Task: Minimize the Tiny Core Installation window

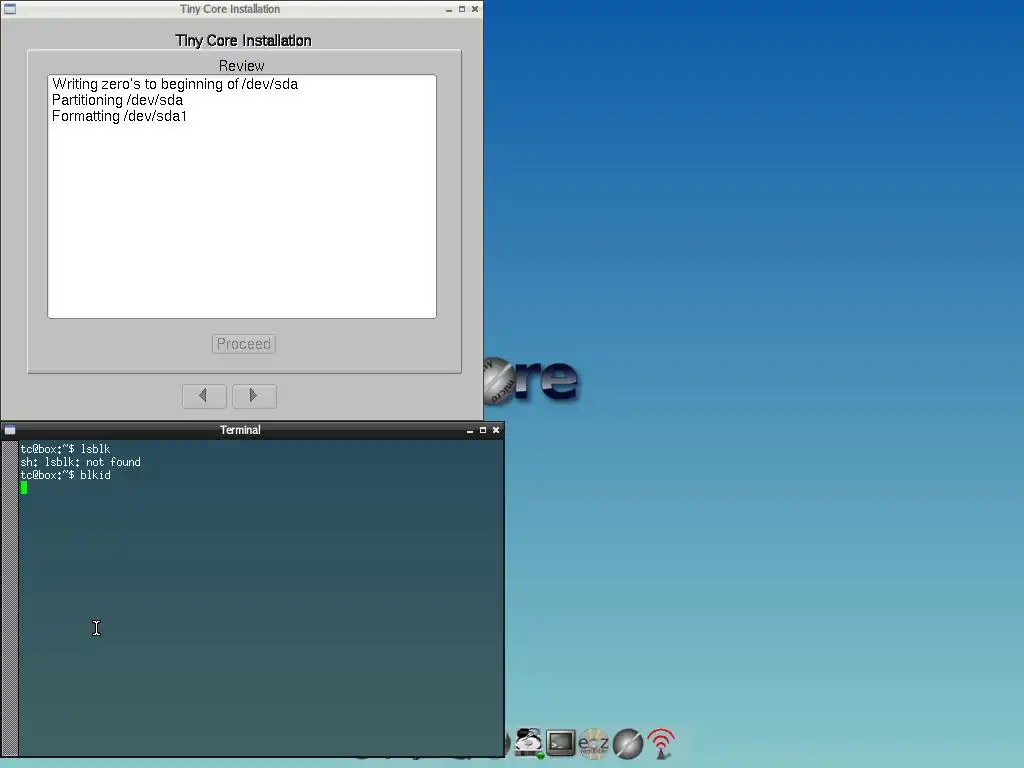Action: pos(449,10)
